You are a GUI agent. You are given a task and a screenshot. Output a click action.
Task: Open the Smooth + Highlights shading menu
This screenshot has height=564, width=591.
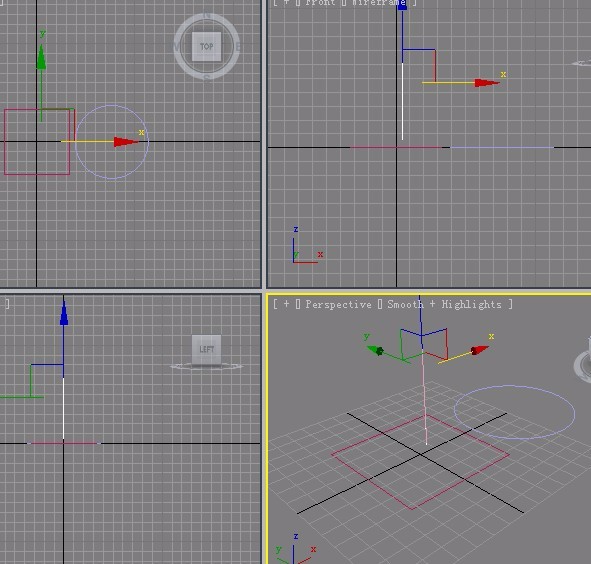(x=444, y=304)
